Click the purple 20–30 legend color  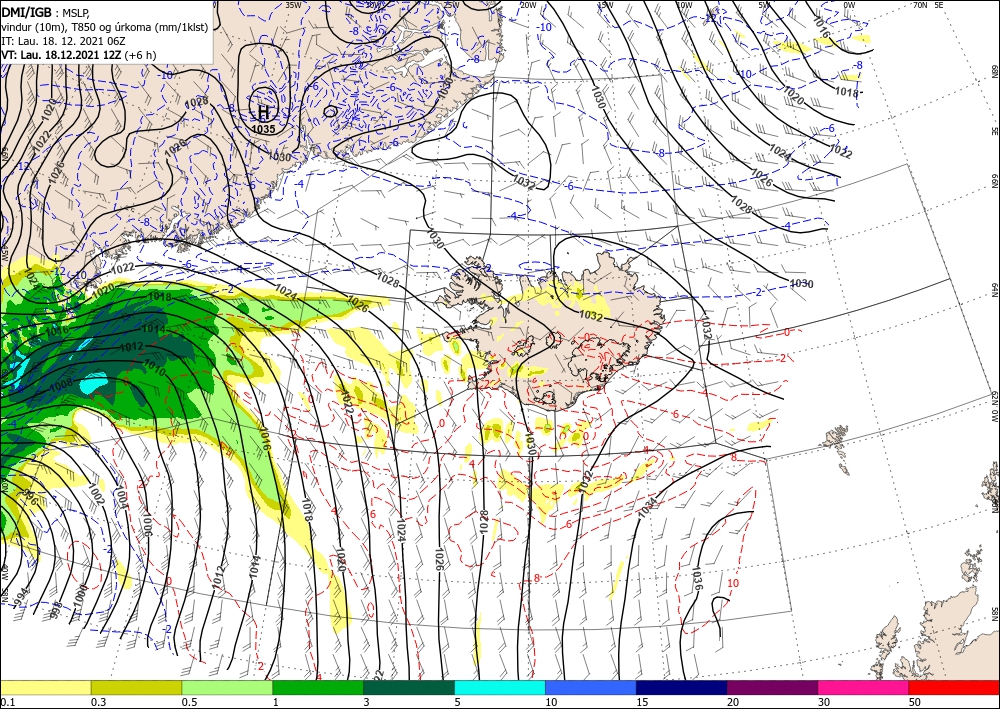772,687
